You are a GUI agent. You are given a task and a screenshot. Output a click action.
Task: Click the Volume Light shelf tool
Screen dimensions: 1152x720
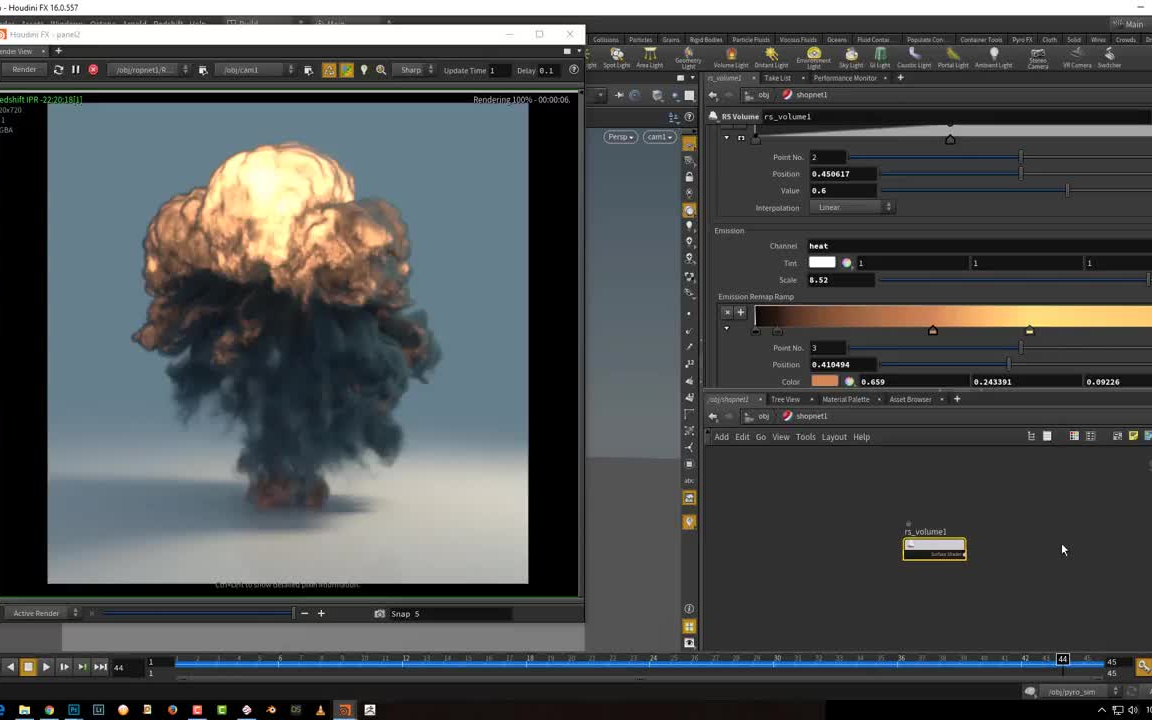click(730, 58)
